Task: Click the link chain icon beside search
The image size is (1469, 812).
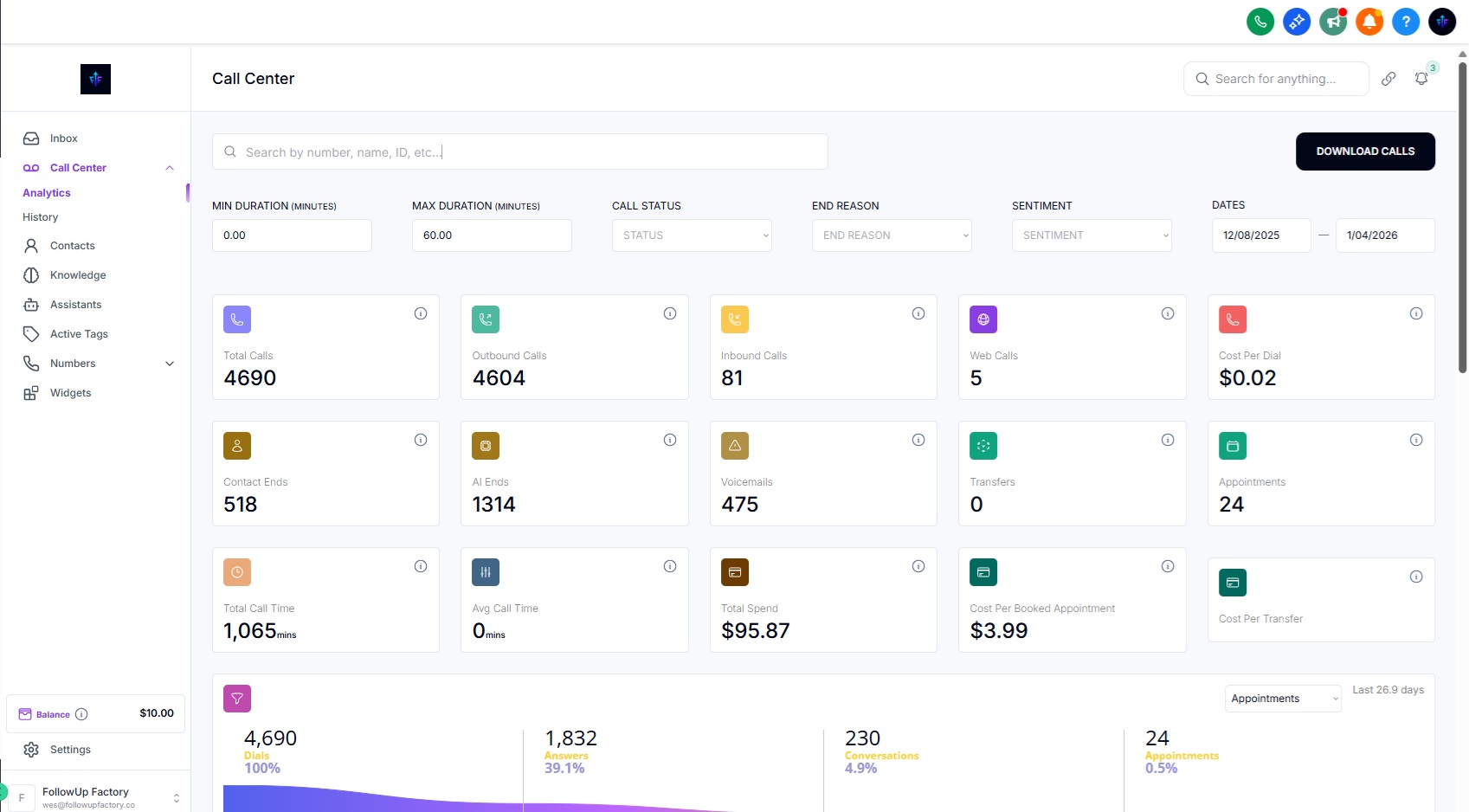Action: [1388, 79]
